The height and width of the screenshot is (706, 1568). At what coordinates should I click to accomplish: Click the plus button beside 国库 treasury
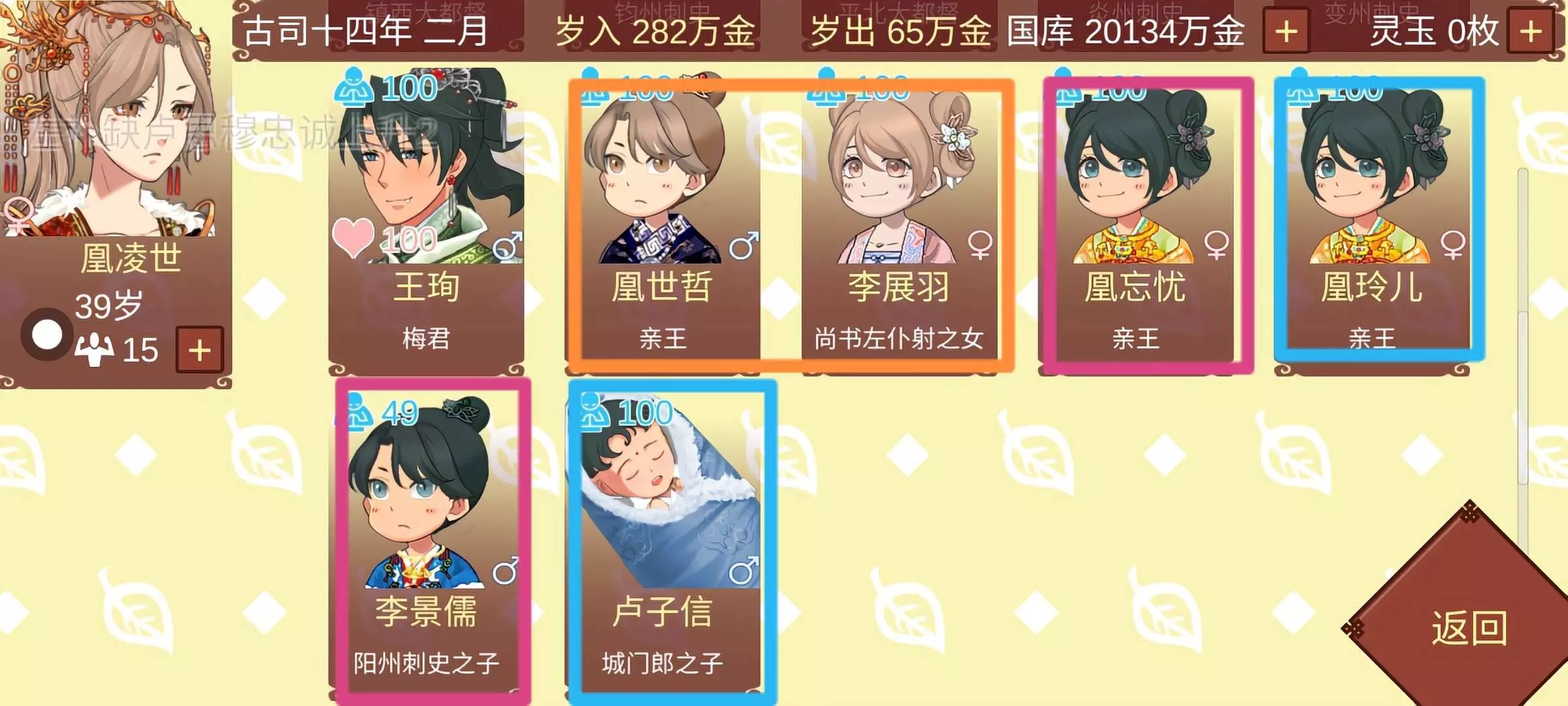click(x=1286, y=31)
